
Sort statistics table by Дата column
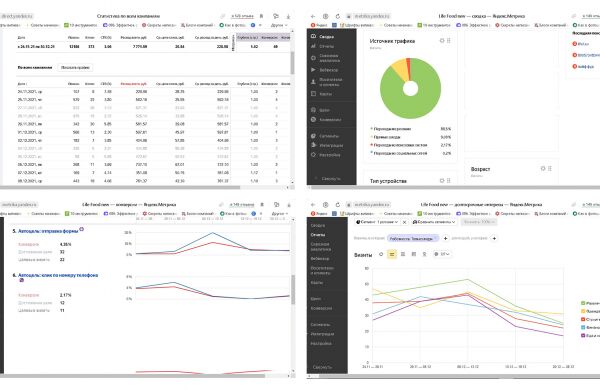click(x=22, y=83)
